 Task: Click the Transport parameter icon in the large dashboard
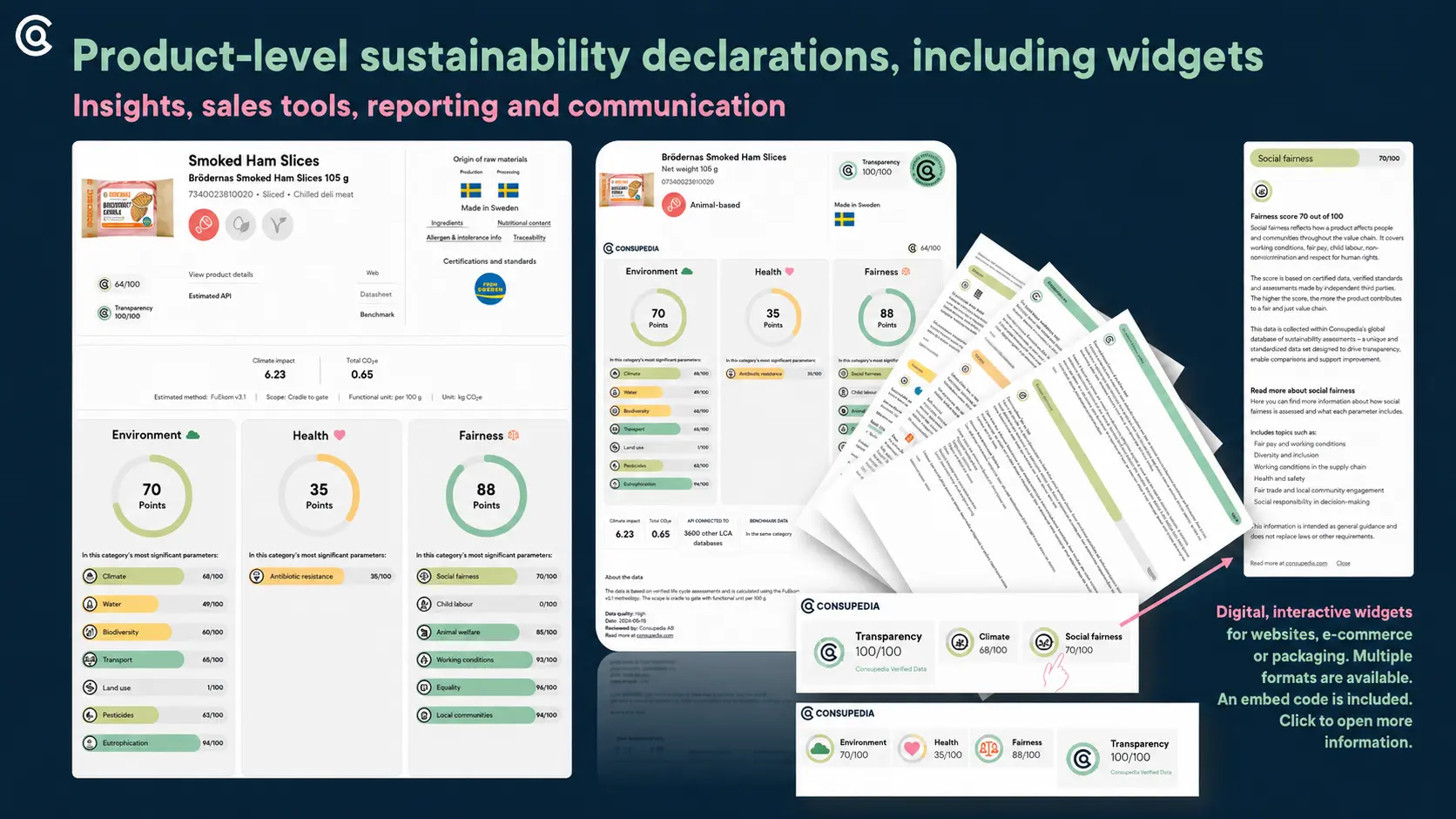point(90,660)
